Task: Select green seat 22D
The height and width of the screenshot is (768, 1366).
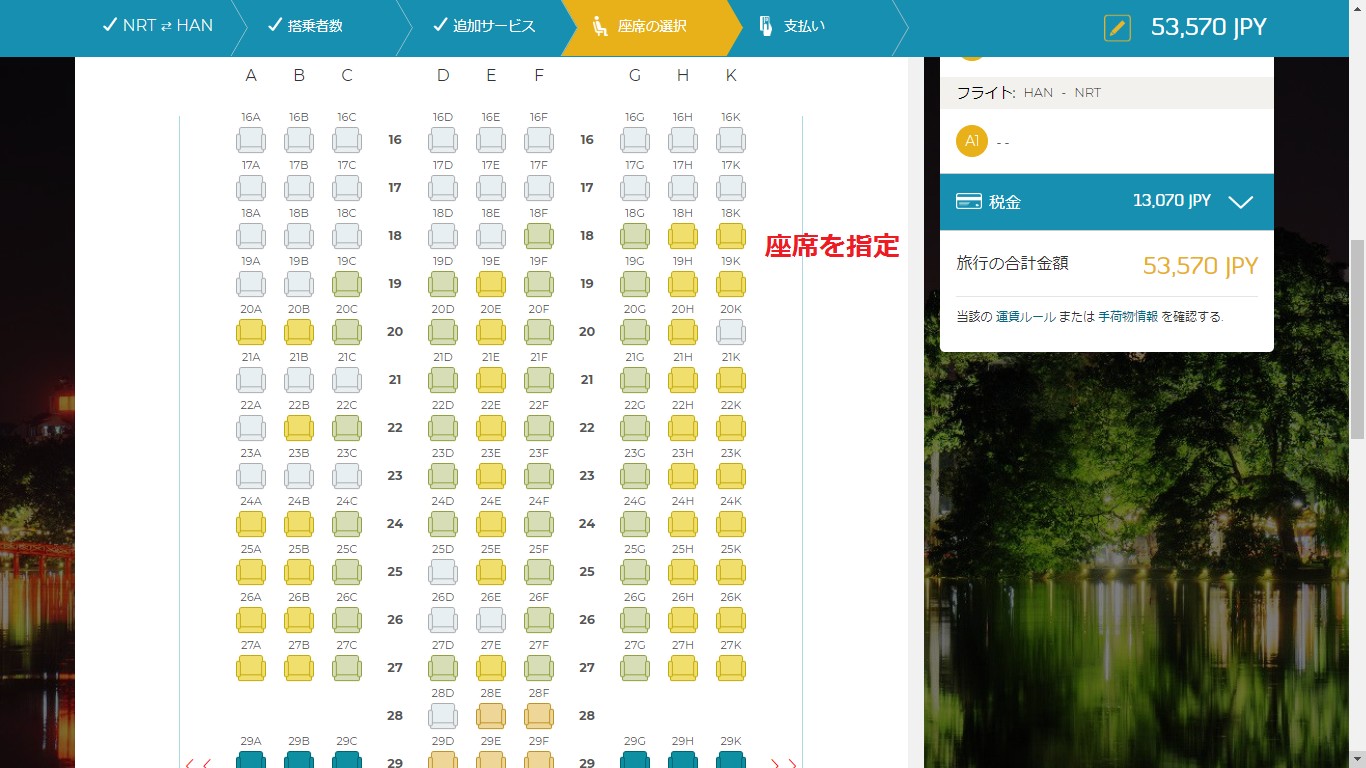Action: click(x=443, y=428)
